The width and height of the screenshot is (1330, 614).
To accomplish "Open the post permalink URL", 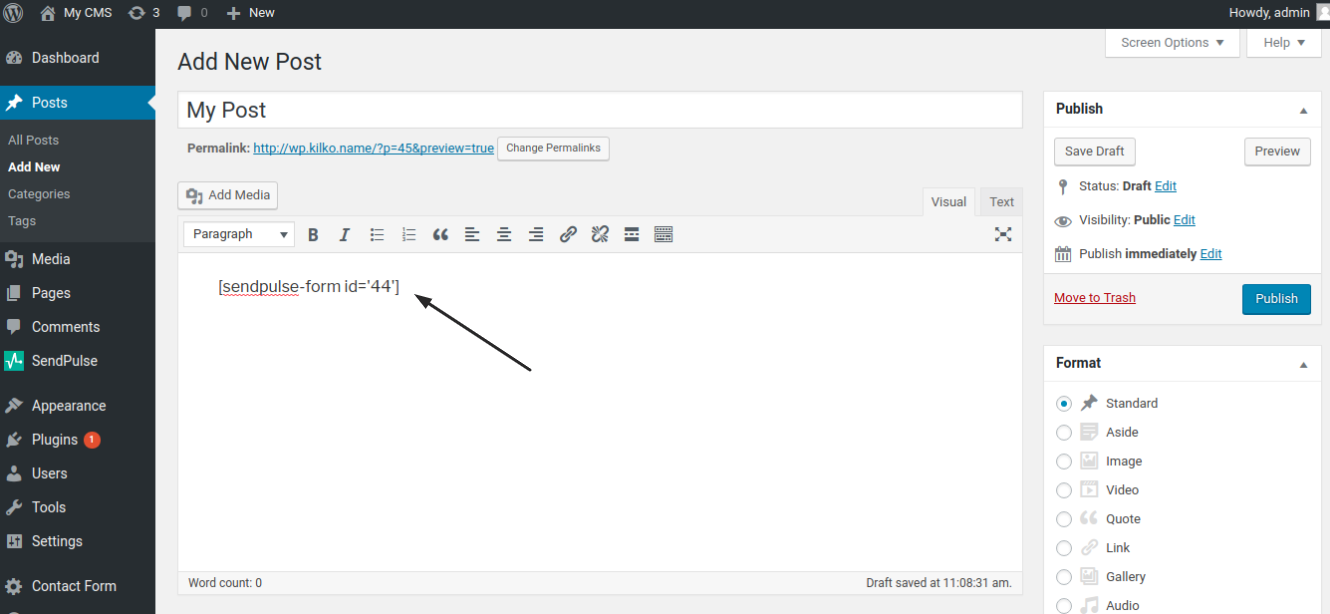I will pyautogui.click(x=373, y=148).
